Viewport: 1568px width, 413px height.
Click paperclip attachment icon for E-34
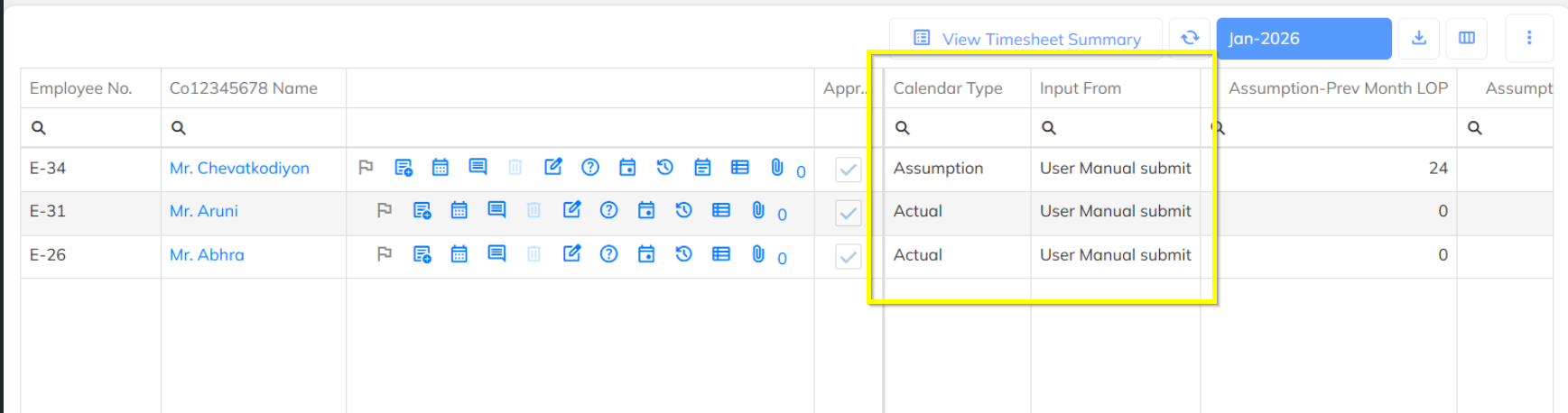[776, 167]
